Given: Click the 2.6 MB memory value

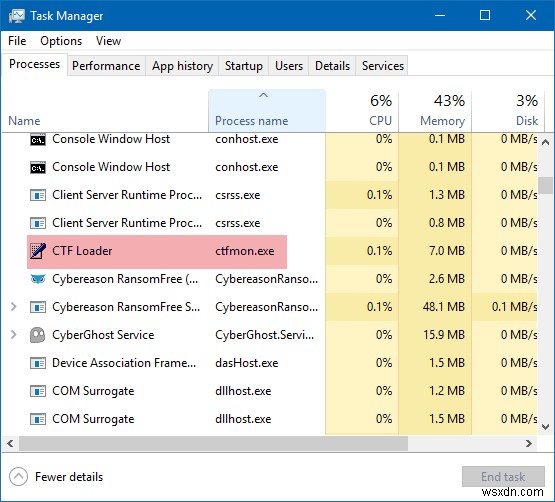Looking at the screenshot, I should [447, 279].
